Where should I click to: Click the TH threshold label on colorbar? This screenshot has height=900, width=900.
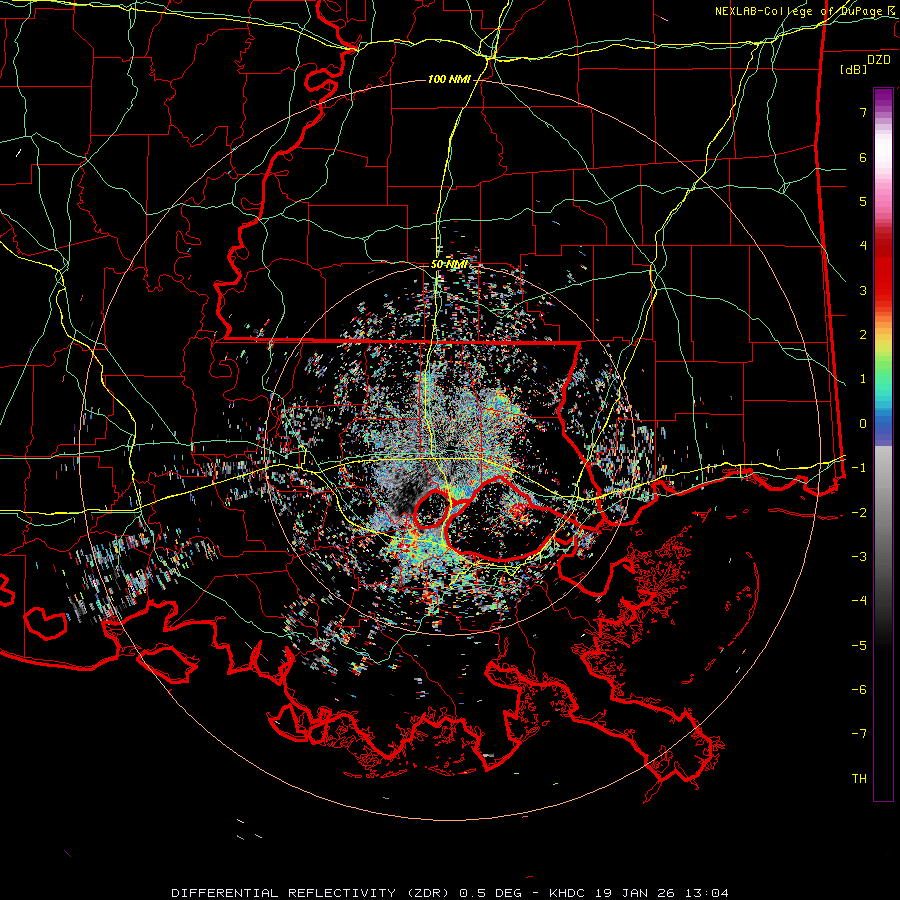[859, 779]
